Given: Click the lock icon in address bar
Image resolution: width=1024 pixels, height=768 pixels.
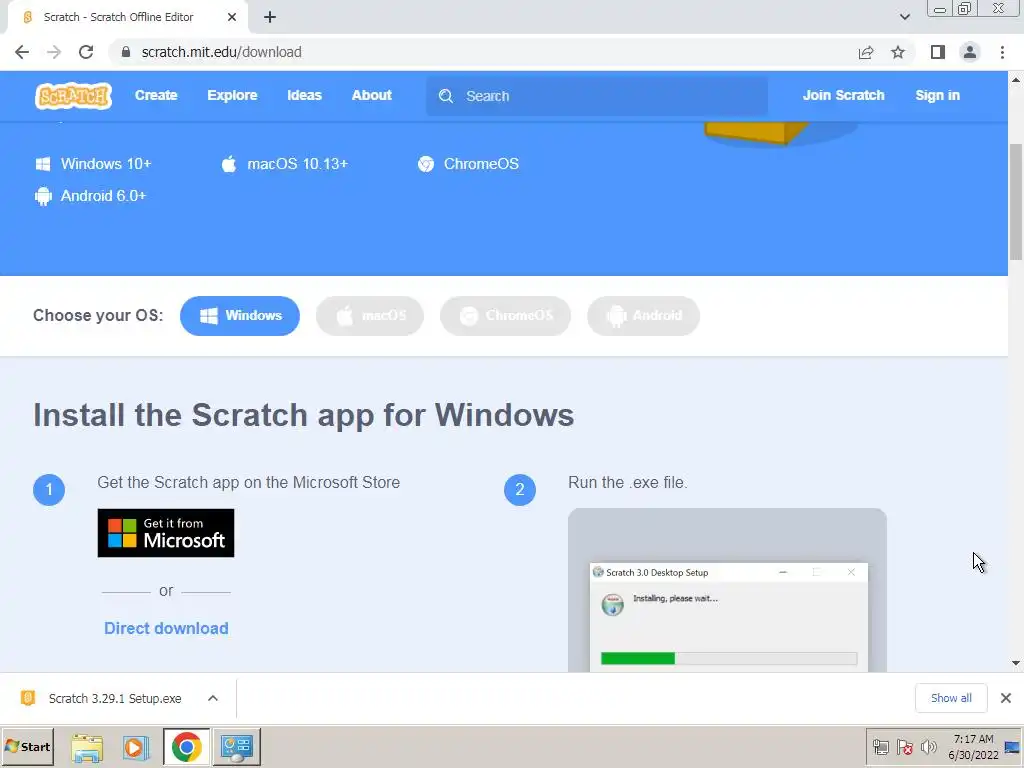Looking at the screenshot, I should pos(126,52).
